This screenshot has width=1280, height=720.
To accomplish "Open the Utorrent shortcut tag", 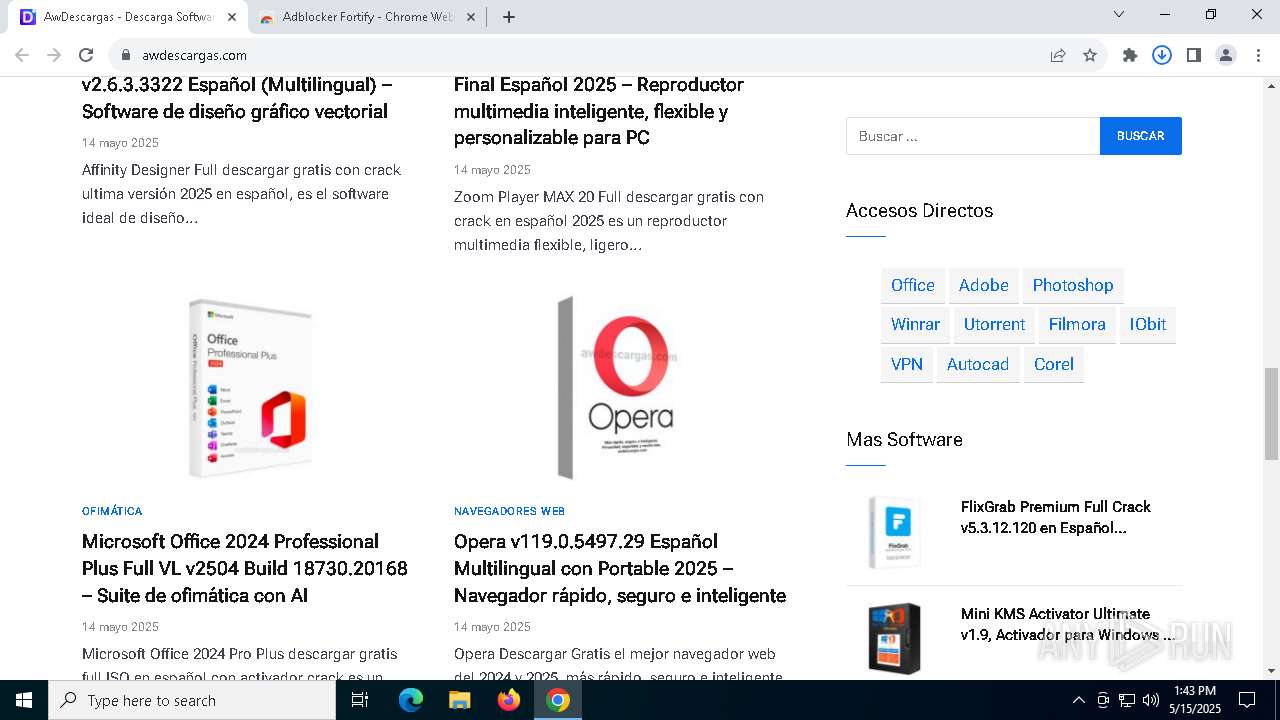I will click(x=994, y=324).
